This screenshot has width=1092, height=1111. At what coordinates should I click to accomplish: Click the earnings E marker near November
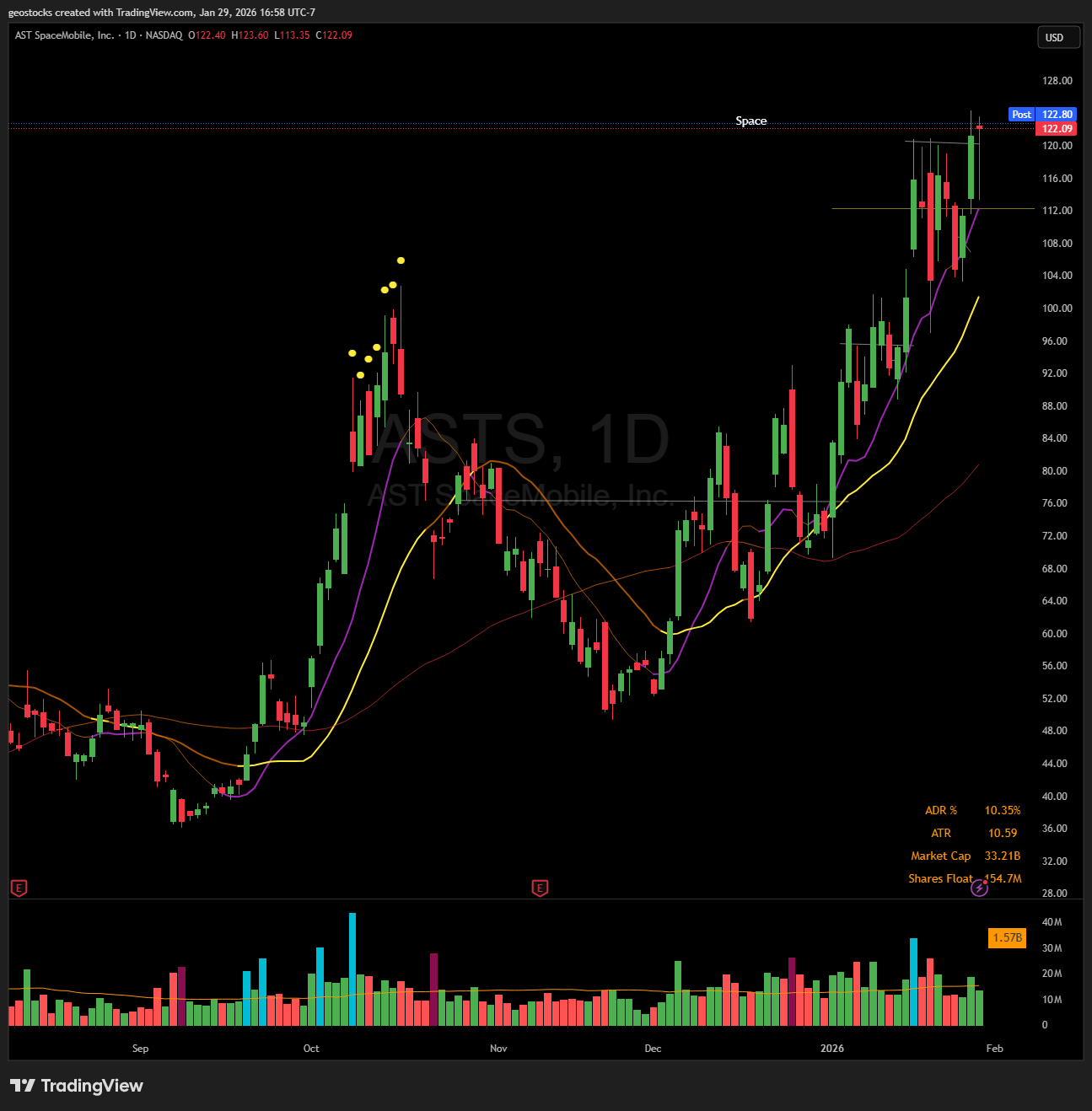pos(540,888)
